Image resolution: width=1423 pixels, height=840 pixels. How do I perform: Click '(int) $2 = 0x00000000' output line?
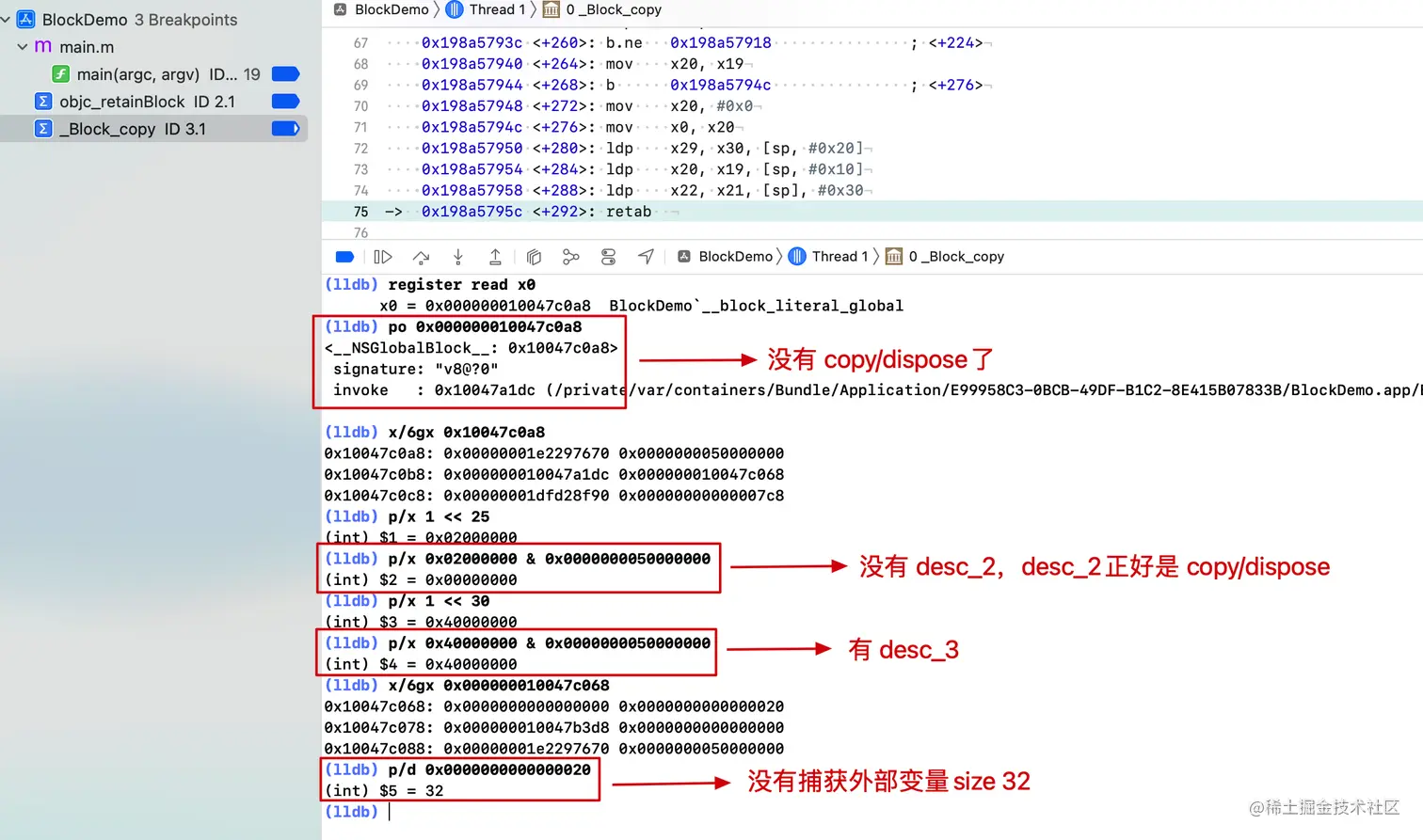click(x=421, y=580)
